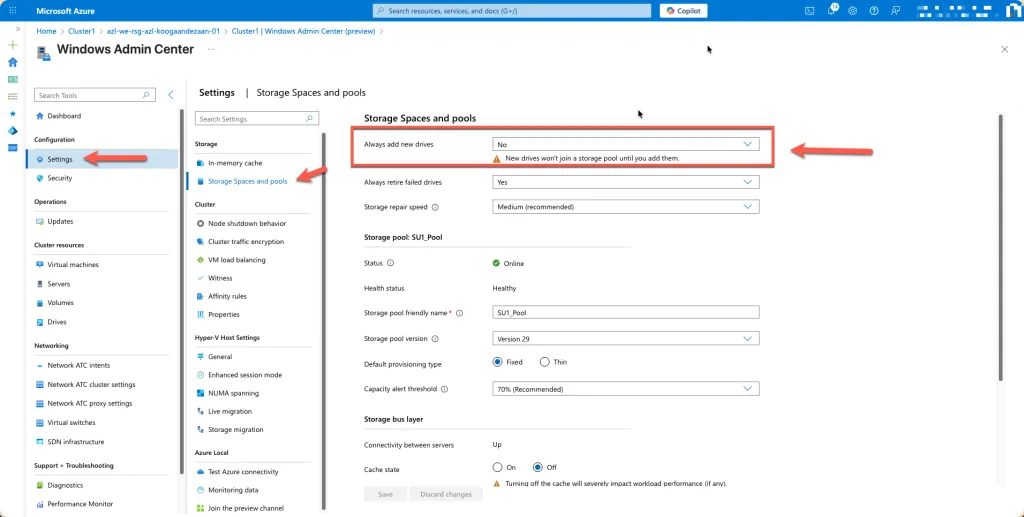
Task: Open Cloud Shell from the top bar
Action: (809, 10)
